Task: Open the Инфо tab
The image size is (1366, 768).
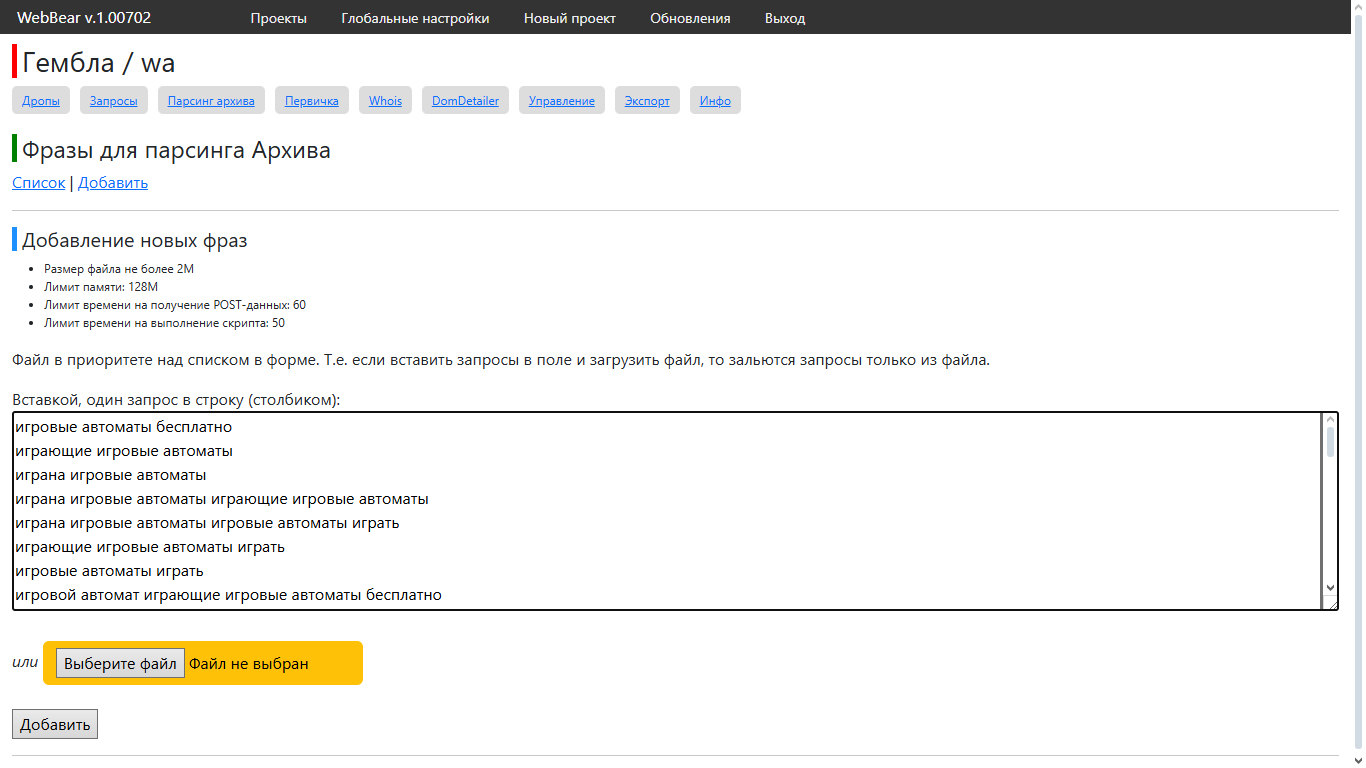Action: pos(715,101)
